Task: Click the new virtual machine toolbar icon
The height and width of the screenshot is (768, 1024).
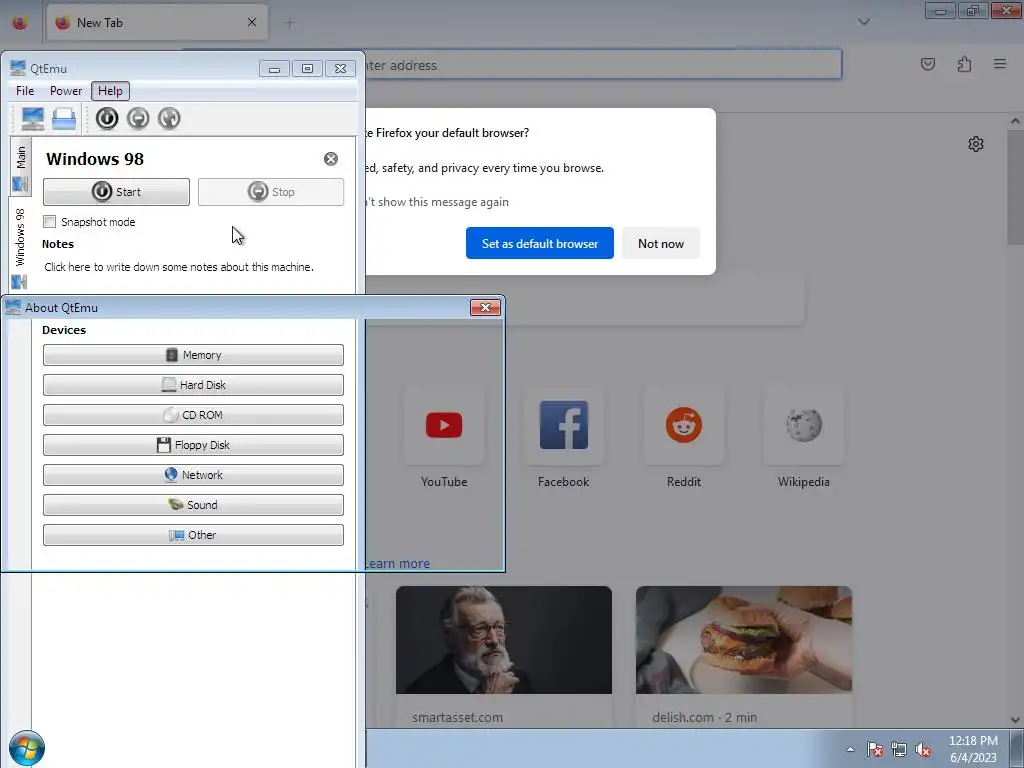Action: point(33,118)
